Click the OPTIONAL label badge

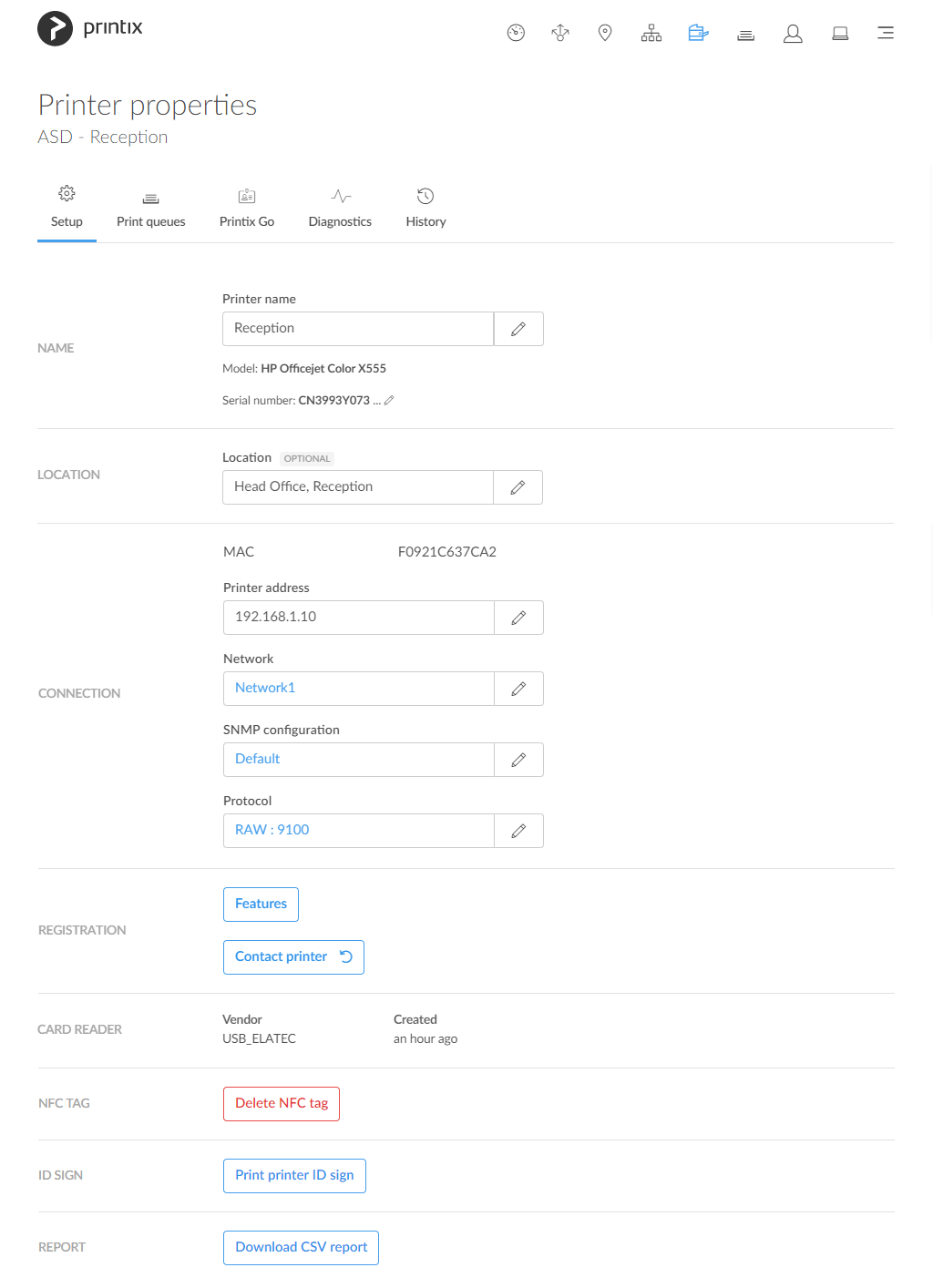307,459
